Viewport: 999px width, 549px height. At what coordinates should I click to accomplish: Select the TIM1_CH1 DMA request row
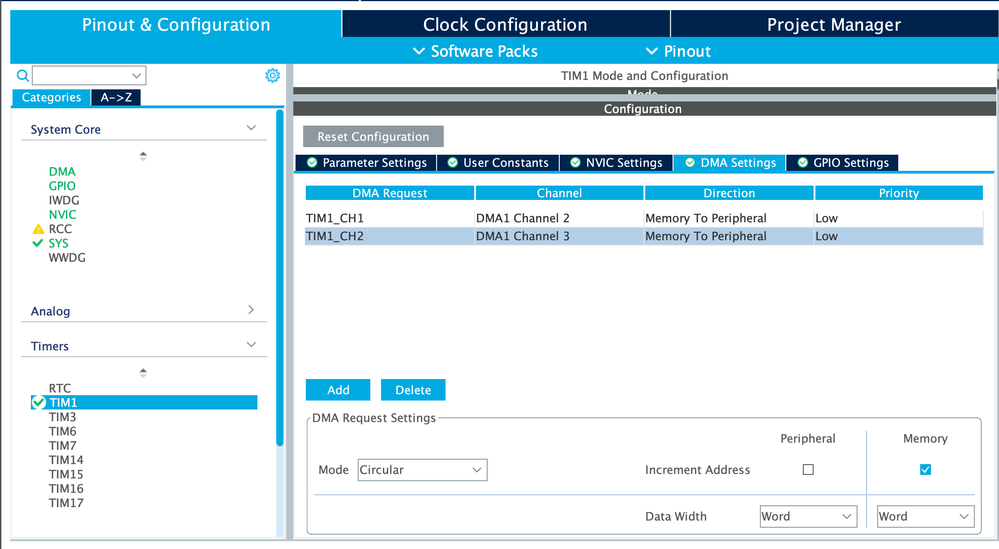pyautogui.click(x=643, y=218)
